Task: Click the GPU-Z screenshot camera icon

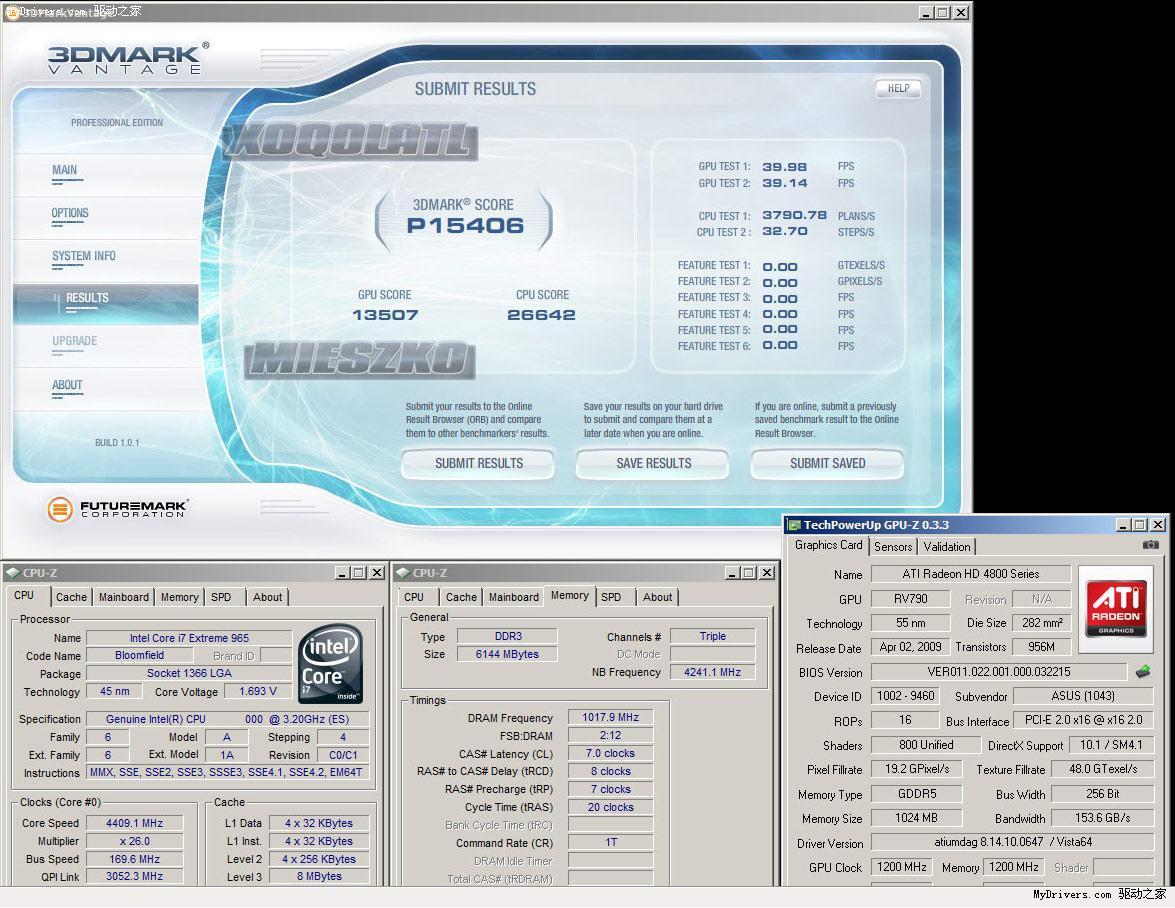Action: pos(1150,545)
